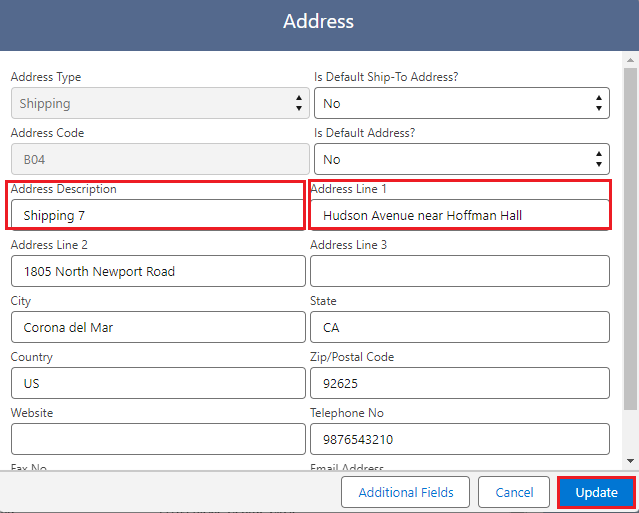Open the Address Type dropdown
Image resolution: width=639 pixels, height=513 pixels.
(x=160, y=103)
